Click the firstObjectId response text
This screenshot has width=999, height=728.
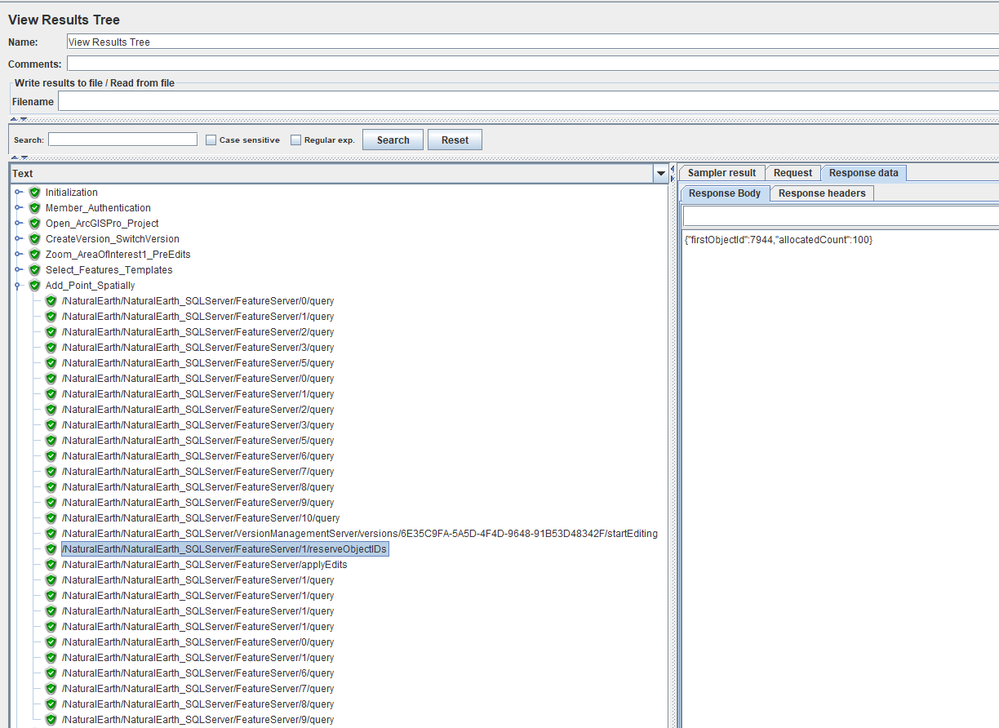pos(778,240)
